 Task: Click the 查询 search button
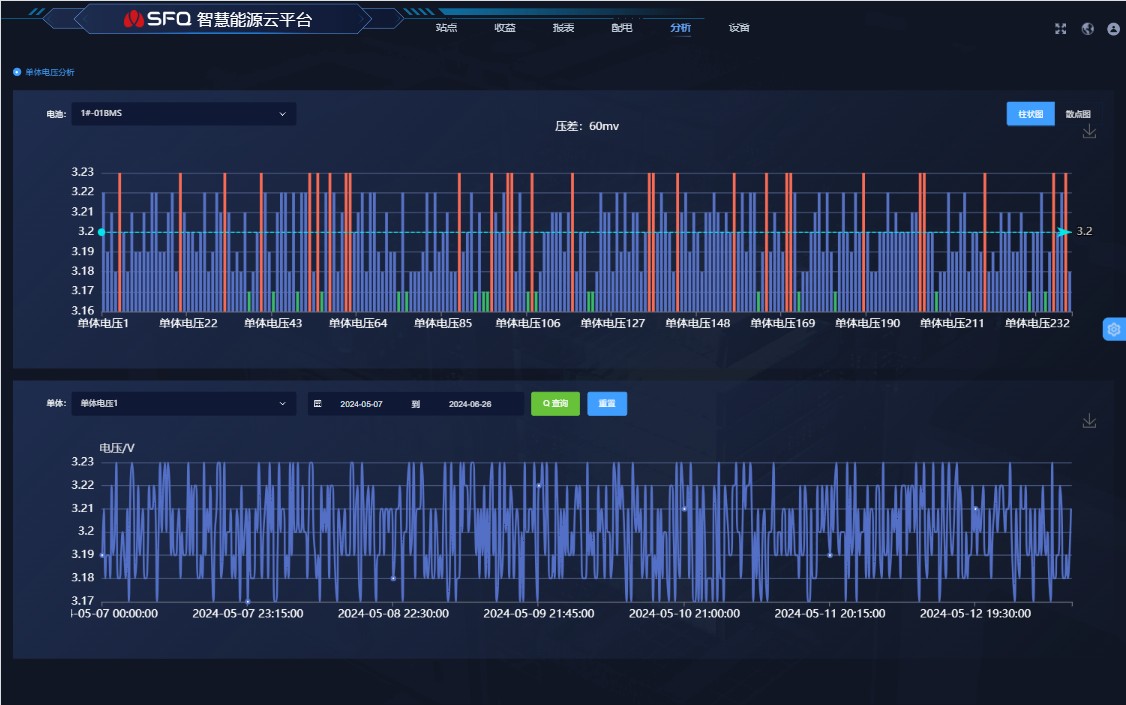click(555, 403)
